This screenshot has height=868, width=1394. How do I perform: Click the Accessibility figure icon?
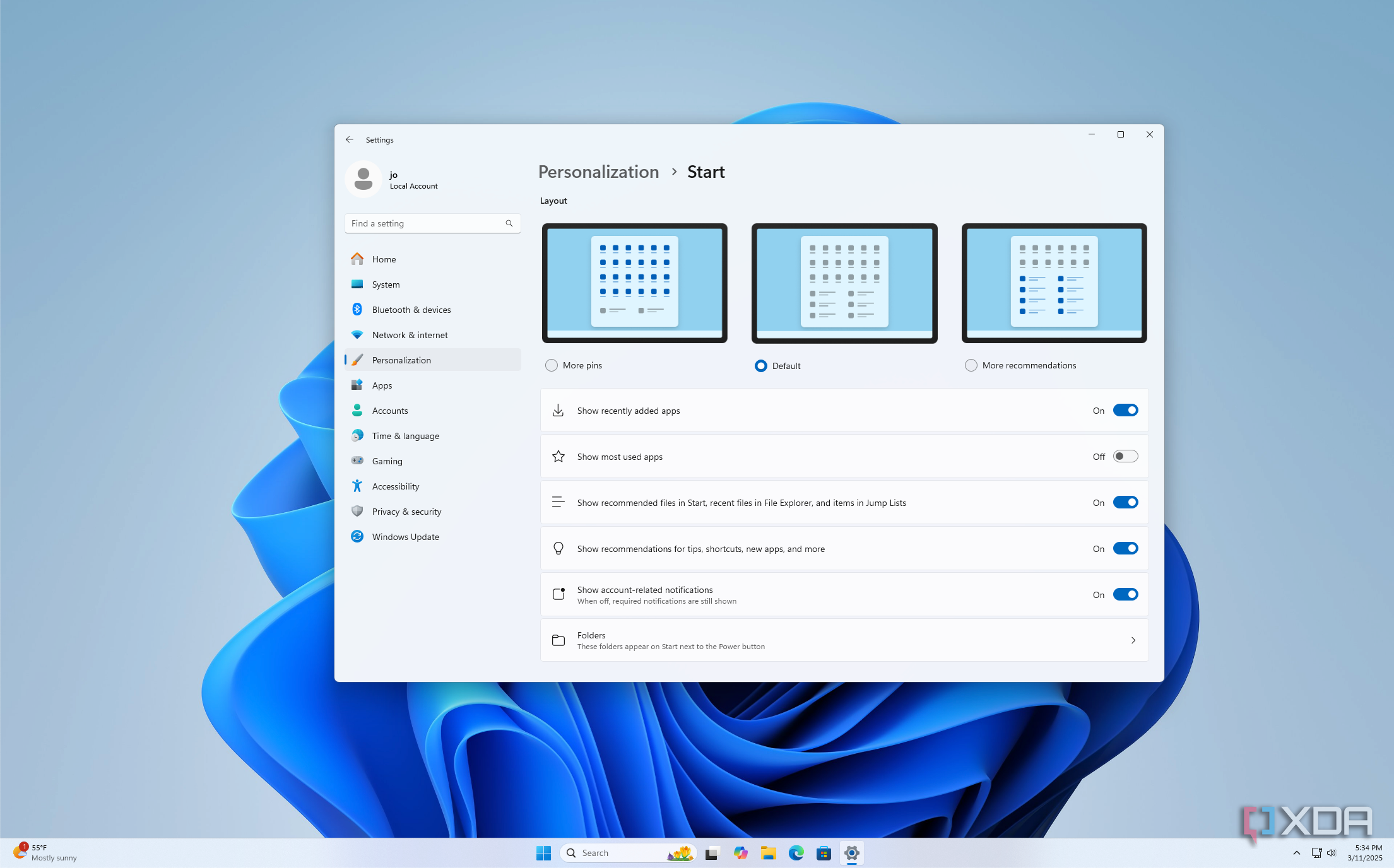(x=357, y=486)
